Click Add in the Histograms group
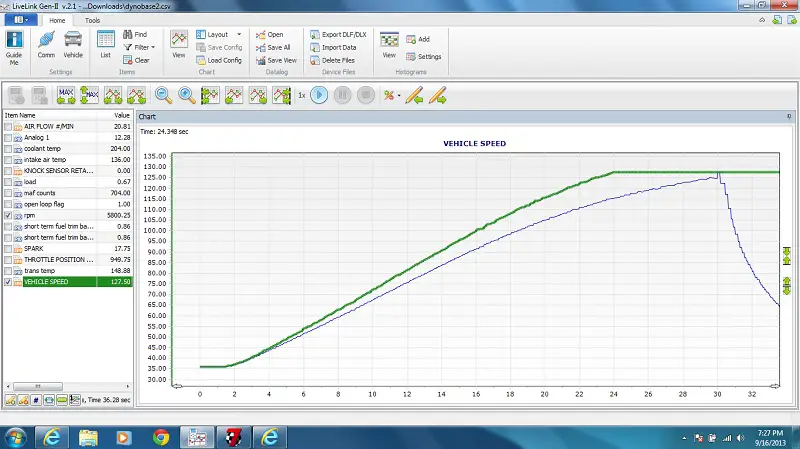The width and height of the screenshot is (800, 449). [x=418, y=39]
